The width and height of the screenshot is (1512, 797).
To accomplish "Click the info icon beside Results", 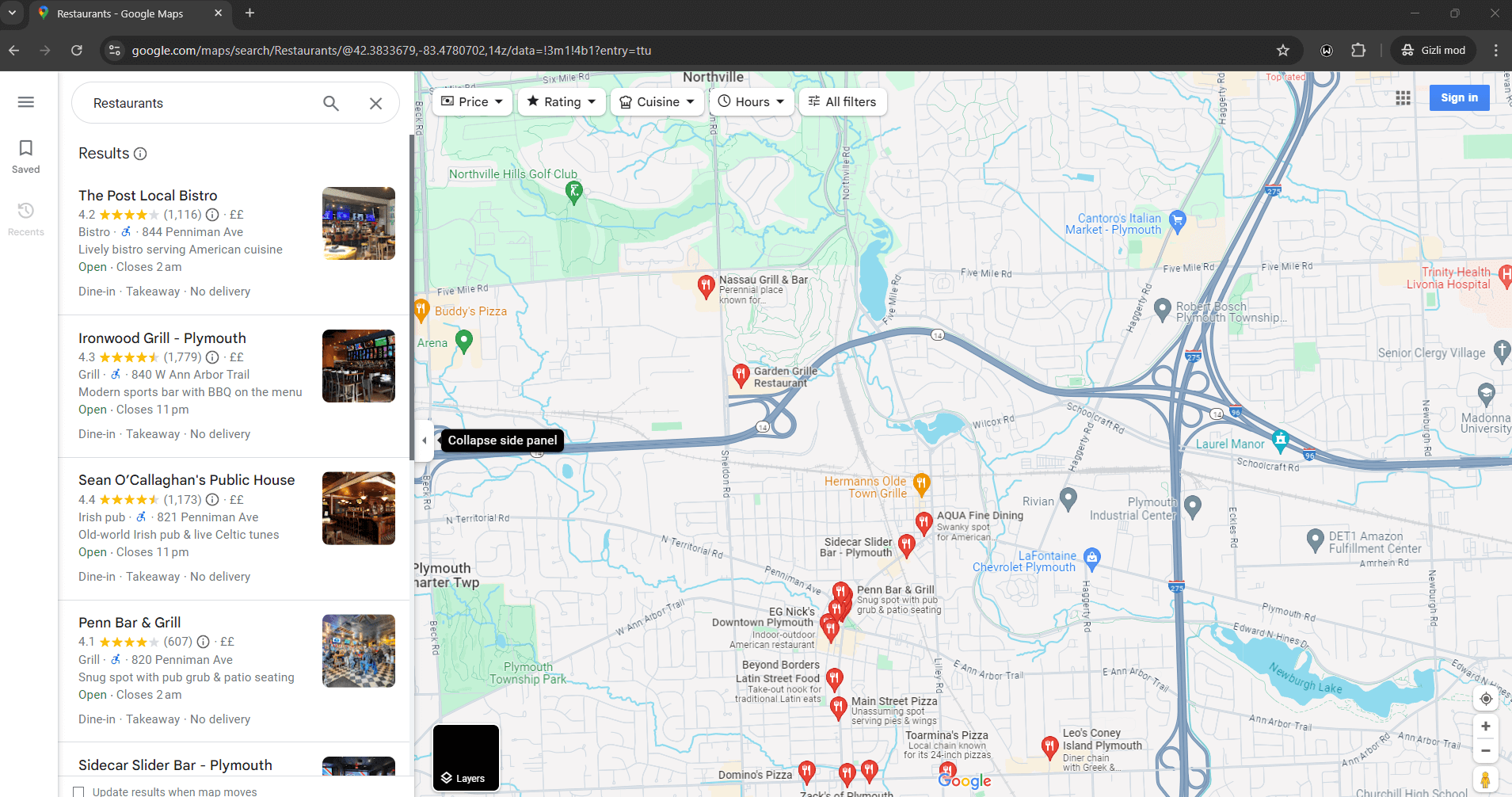I will (x=140, y=154).
